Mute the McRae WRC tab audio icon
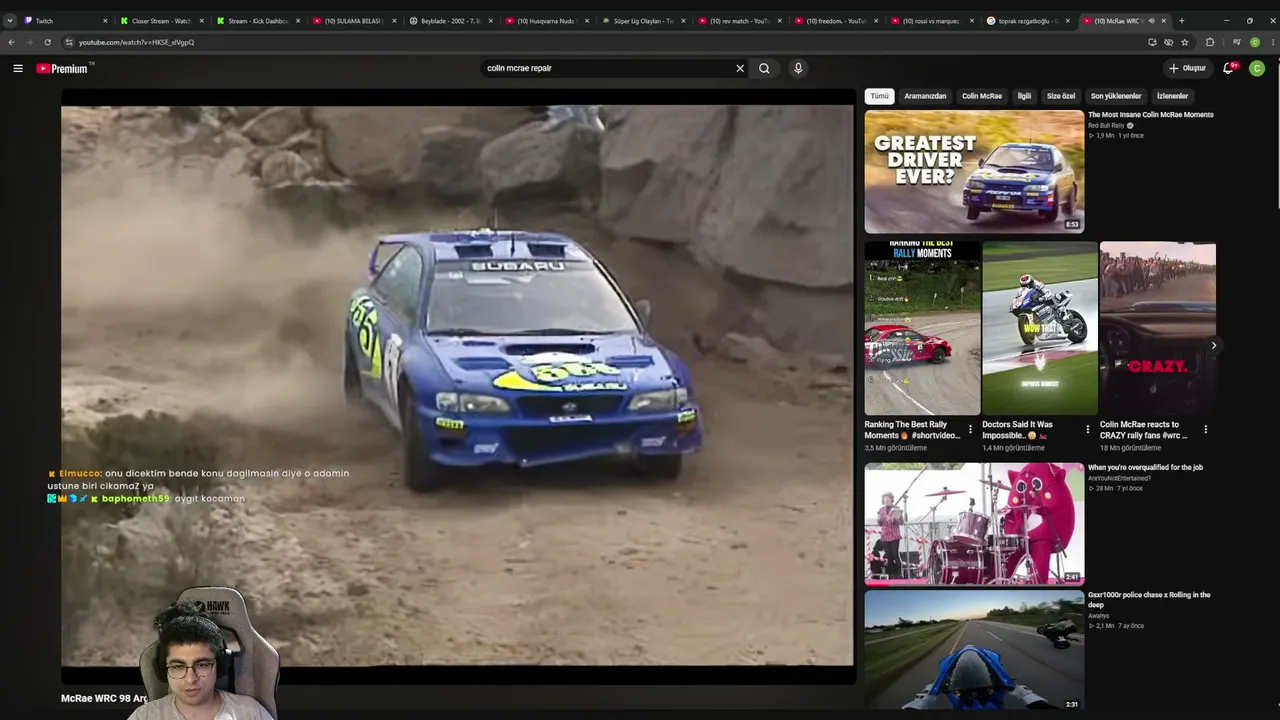The width and height of the screenshot is (1280, 720). click(1151, 21)
